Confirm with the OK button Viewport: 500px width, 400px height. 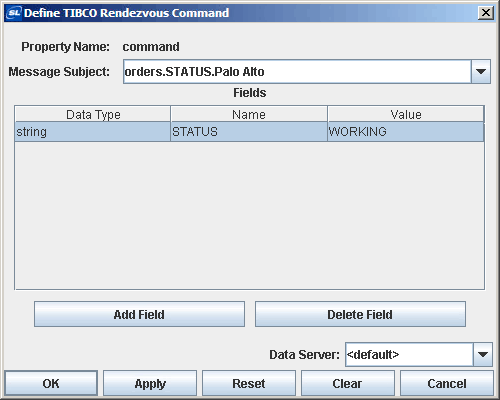(x=51, y=383)
